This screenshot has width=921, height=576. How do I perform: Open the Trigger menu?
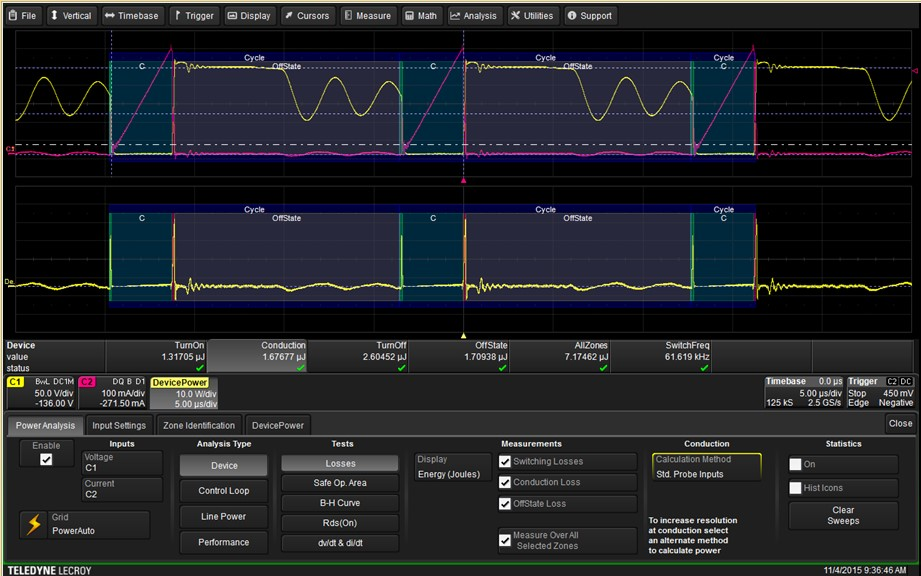pyautogui.click(x=193, y=16)
